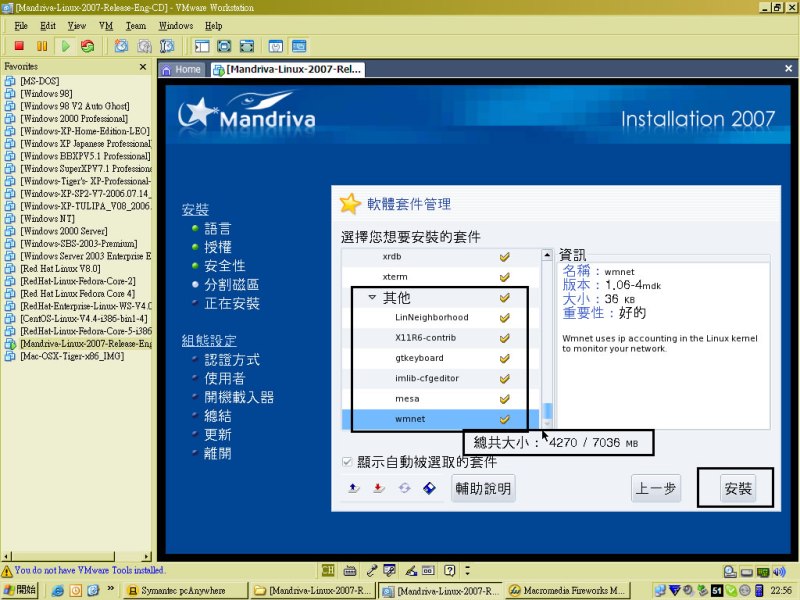Open the File menu

[21, 26]
